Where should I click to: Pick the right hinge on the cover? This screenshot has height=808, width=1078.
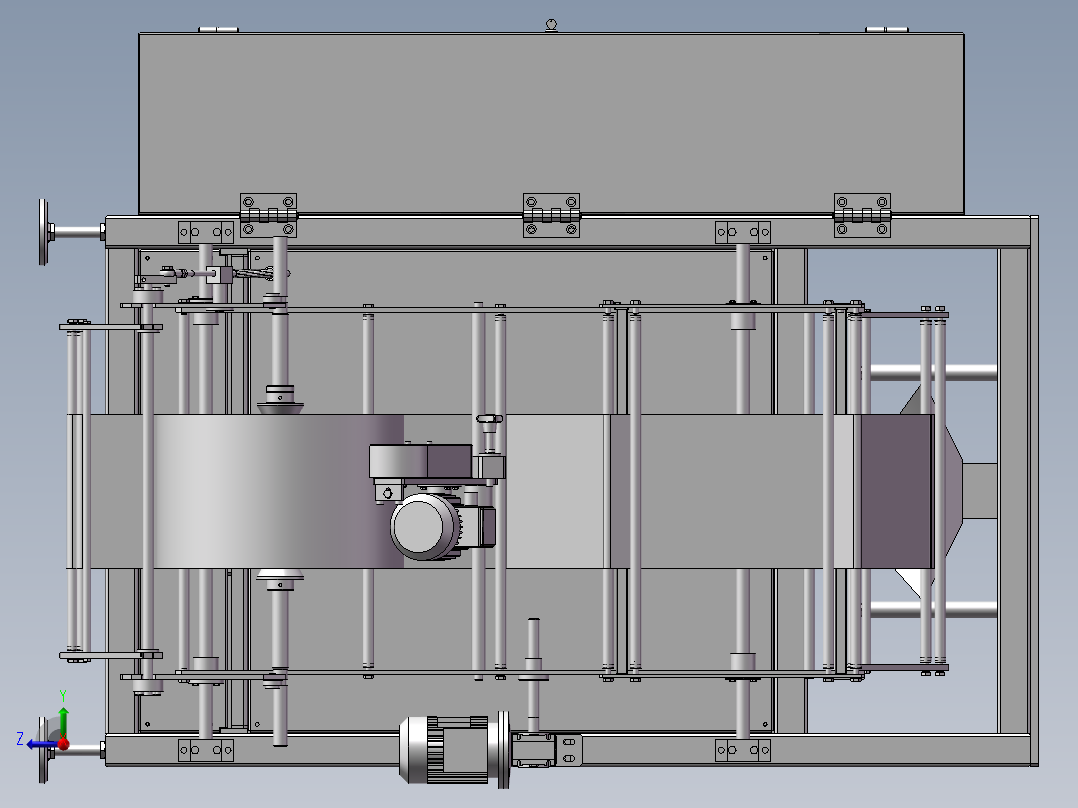(x=862, y=215)
